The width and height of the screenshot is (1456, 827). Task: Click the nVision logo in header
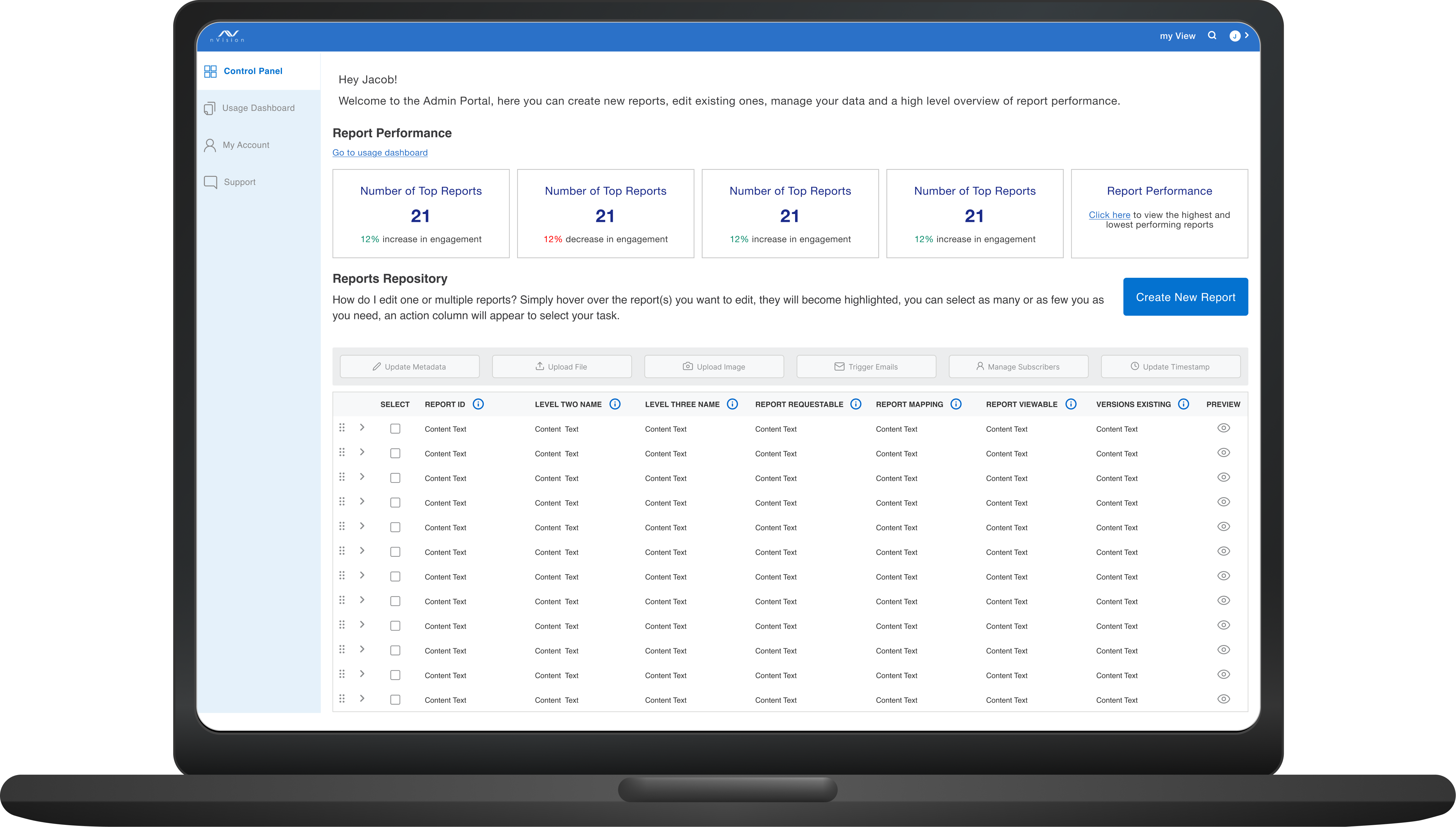(228, 36)
